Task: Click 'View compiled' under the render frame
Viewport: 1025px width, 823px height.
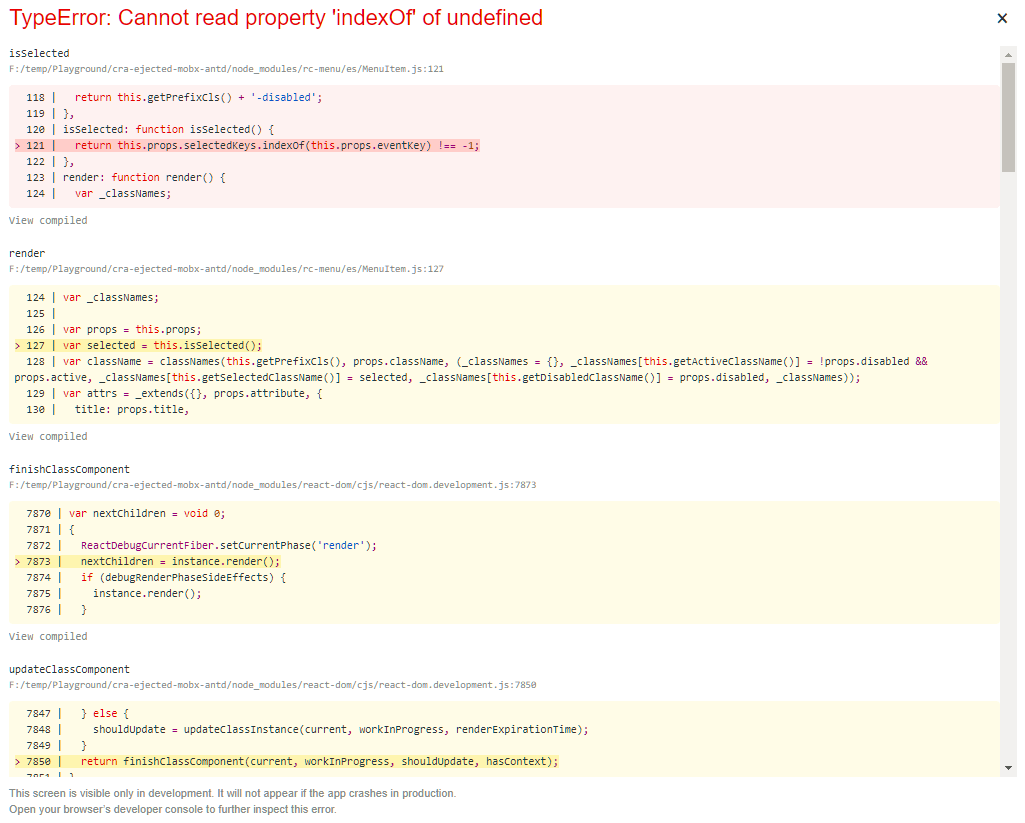Action: tap(47, 436)
